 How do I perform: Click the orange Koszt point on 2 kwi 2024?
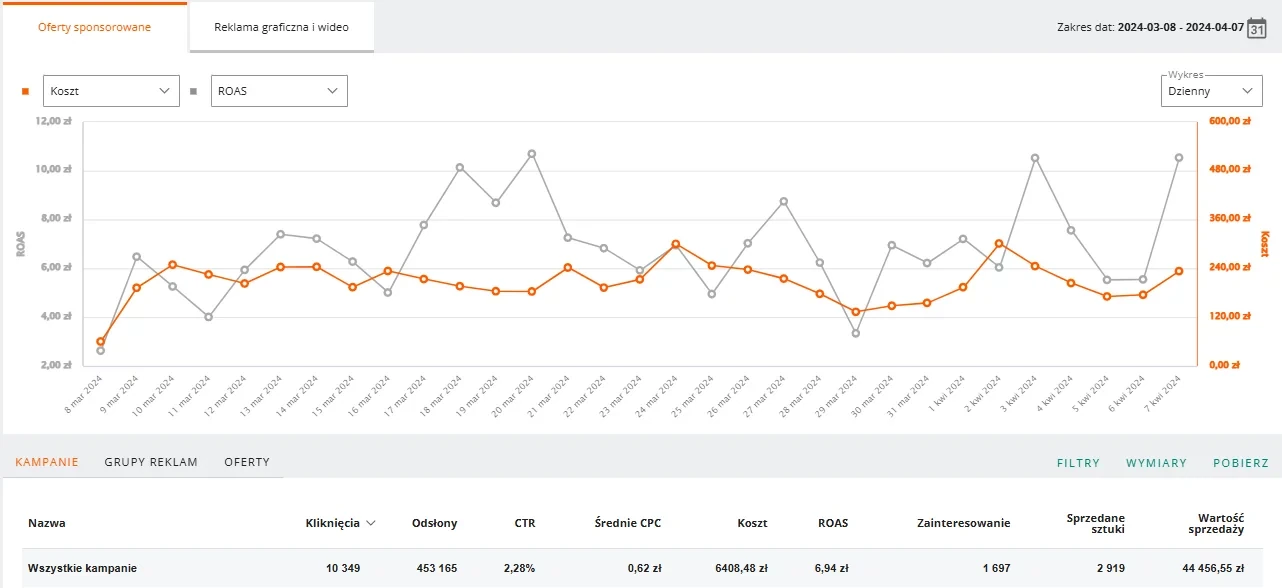(999, 243)
